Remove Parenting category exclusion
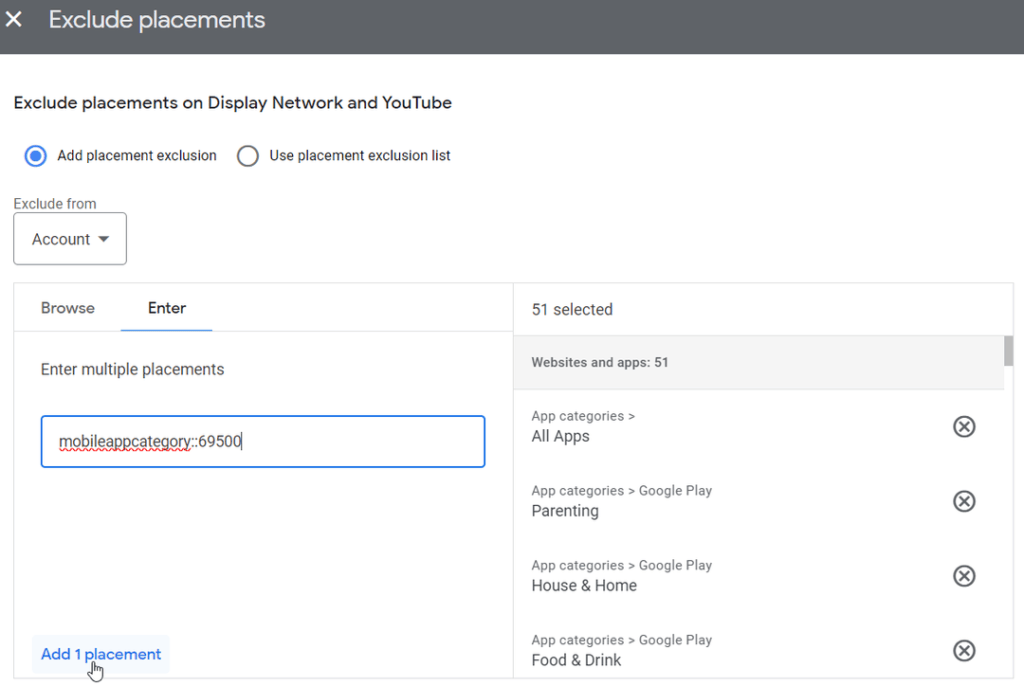The image size is (1024, 686). 964,501
